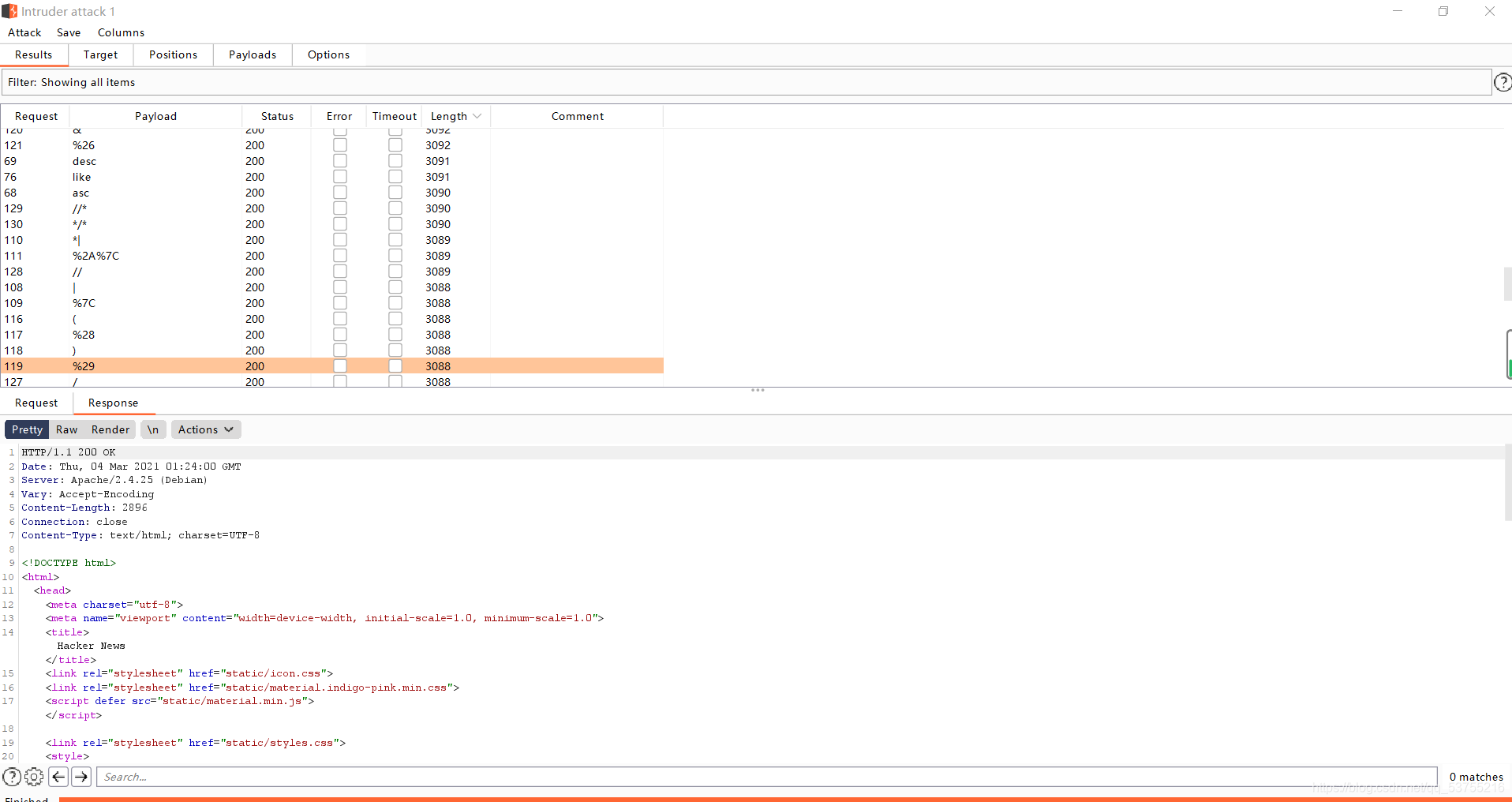
Task: Switch to the Payloads tab
Action: click(253, 54)
